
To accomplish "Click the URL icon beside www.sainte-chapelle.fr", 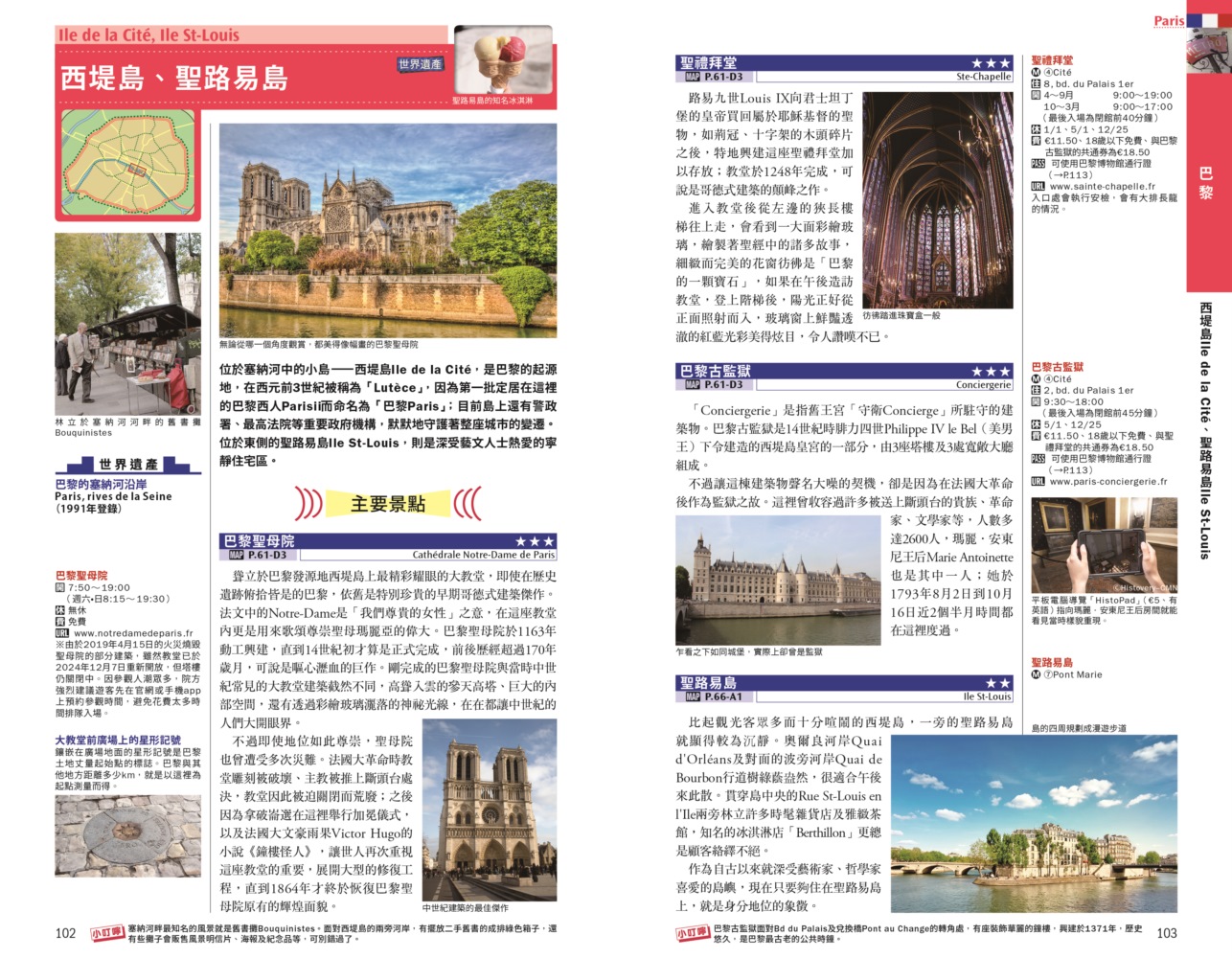I will tap(1038, 187).
